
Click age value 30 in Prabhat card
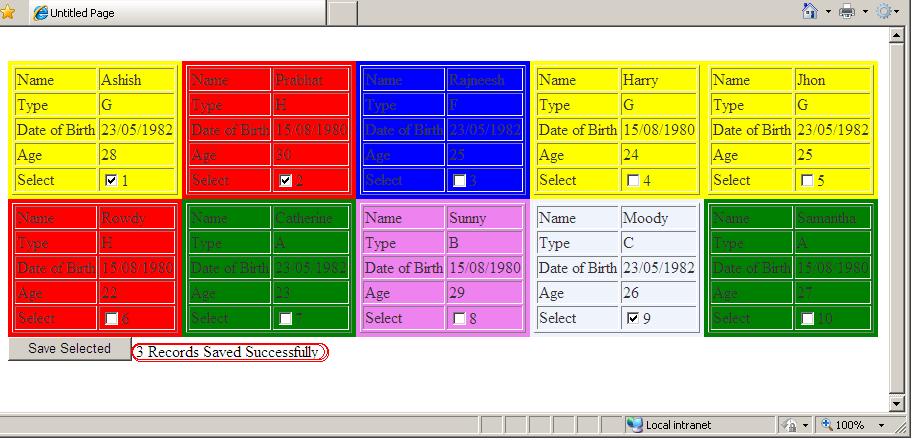(284, 155)
